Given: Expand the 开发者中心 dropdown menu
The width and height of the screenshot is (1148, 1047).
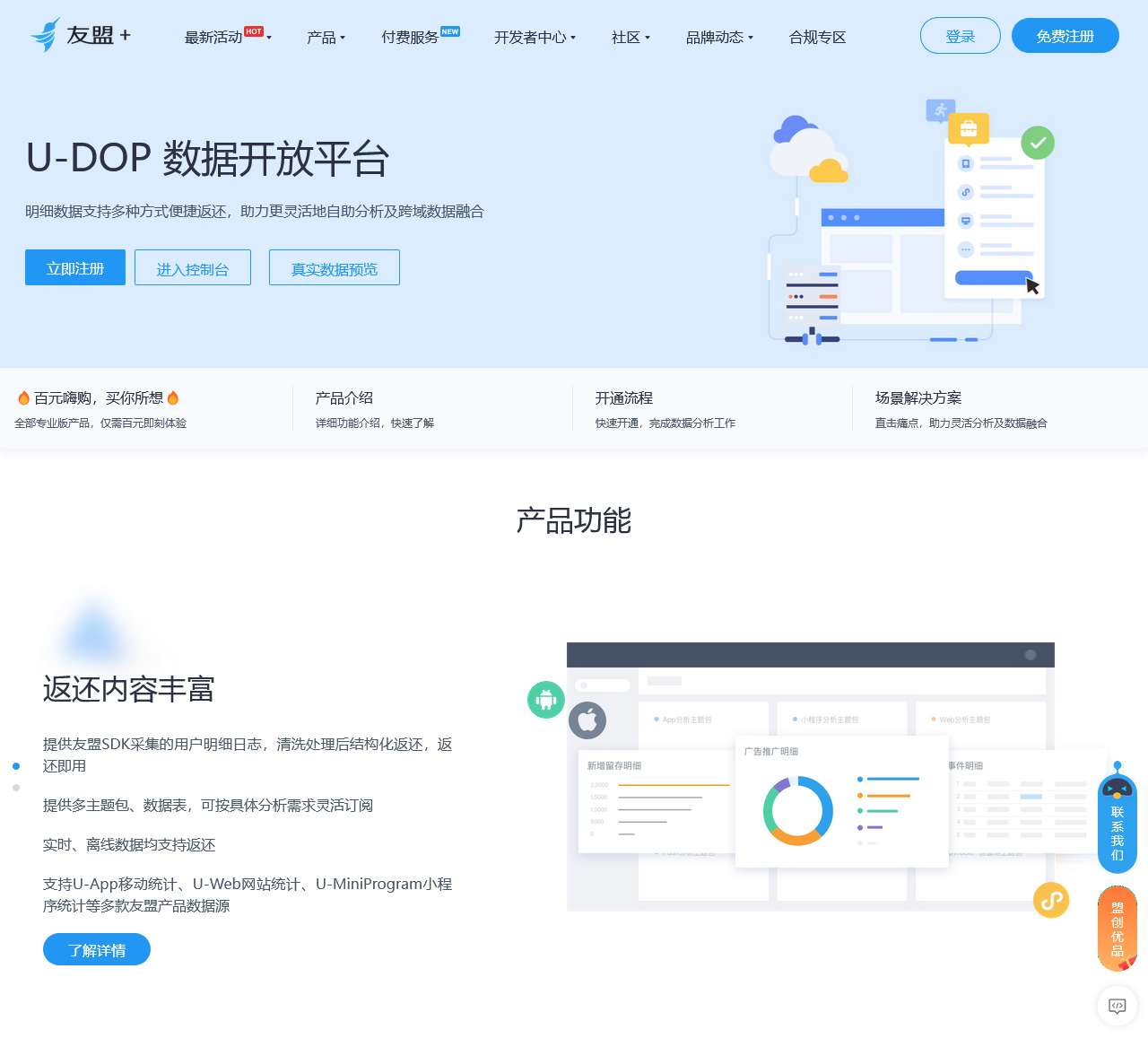Looking at the screenshot, I should (x=535, y=37).
